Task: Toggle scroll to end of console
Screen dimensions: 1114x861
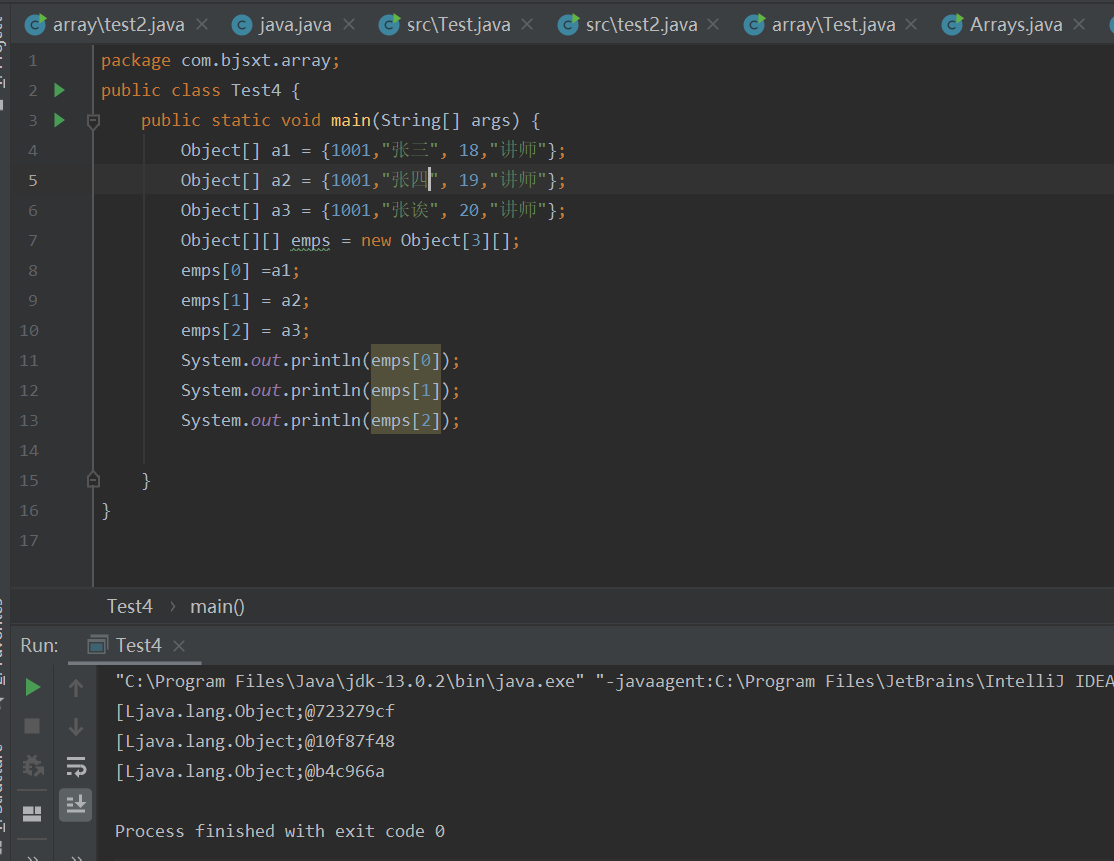Action: point(76,804)
